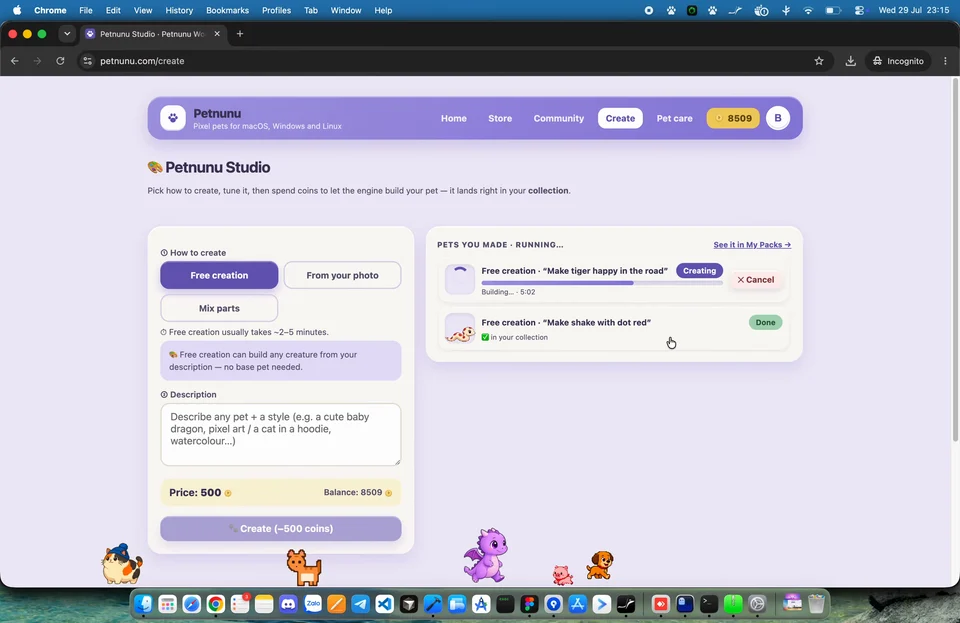Open Visual Studio Code from the dock
The width and height of the screenshot is (960, 623).
384,604
